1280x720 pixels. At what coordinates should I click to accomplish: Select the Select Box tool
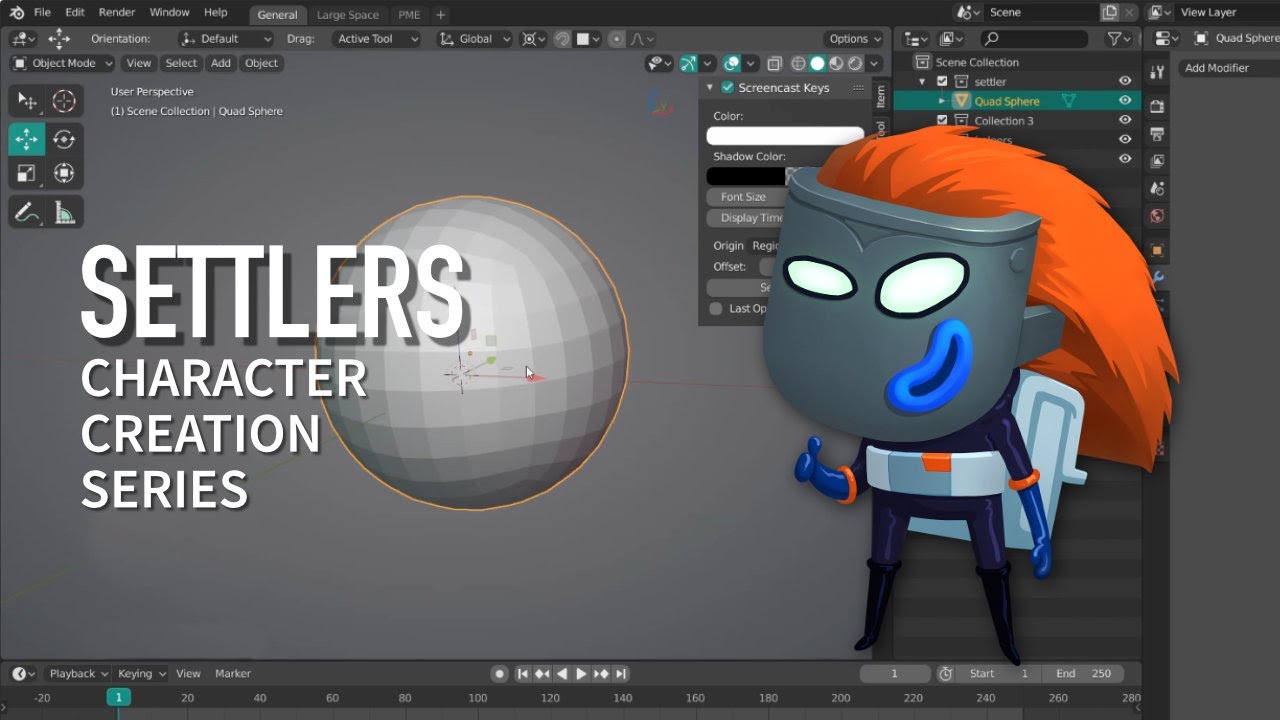click(x=27, y=101)
